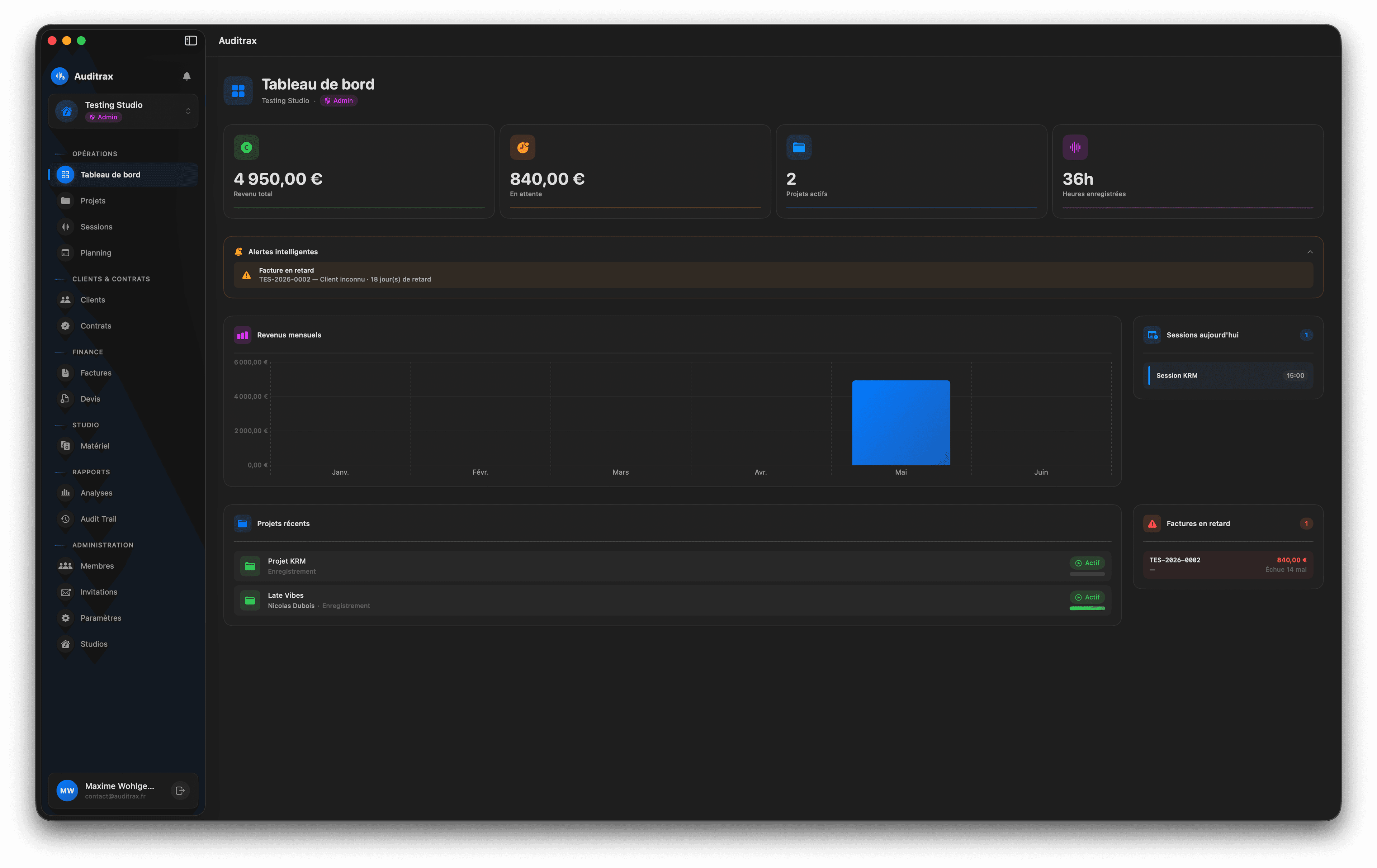Screen dimensions: 1377x868
Task: Open the Projet KRM row
Action: coord(672,566)
